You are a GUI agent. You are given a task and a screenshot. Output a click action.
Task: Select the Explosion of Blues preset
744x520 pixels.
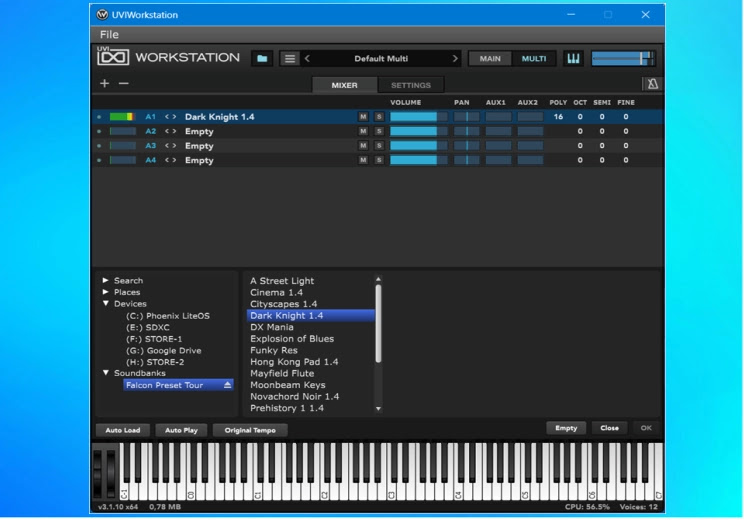coord(292,339)
